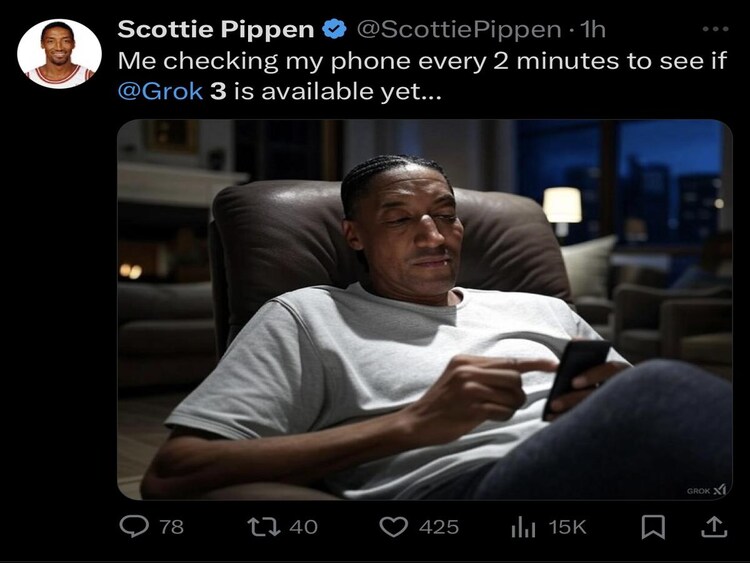
Task: Open the Scottie Pippen display name link
Action: point(216,29)
